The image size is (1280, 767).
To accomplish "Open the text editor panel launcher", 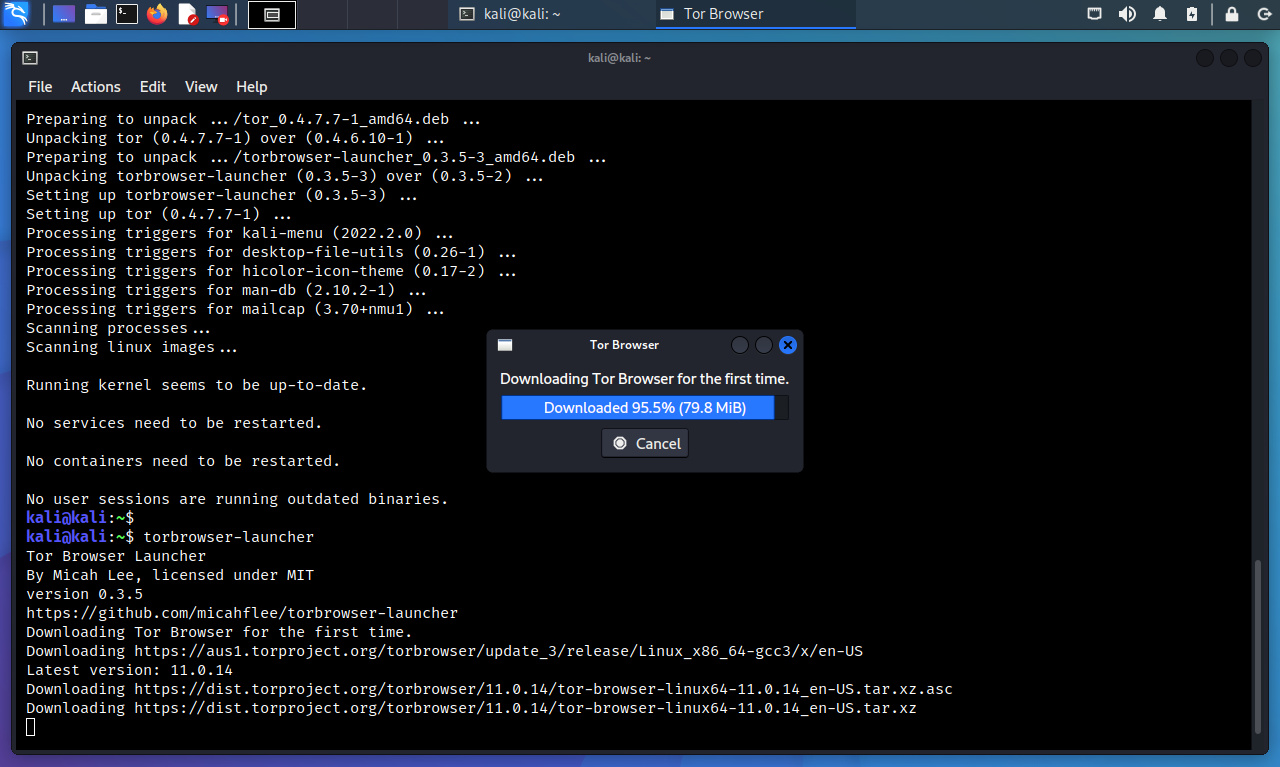I will (188, 14).
